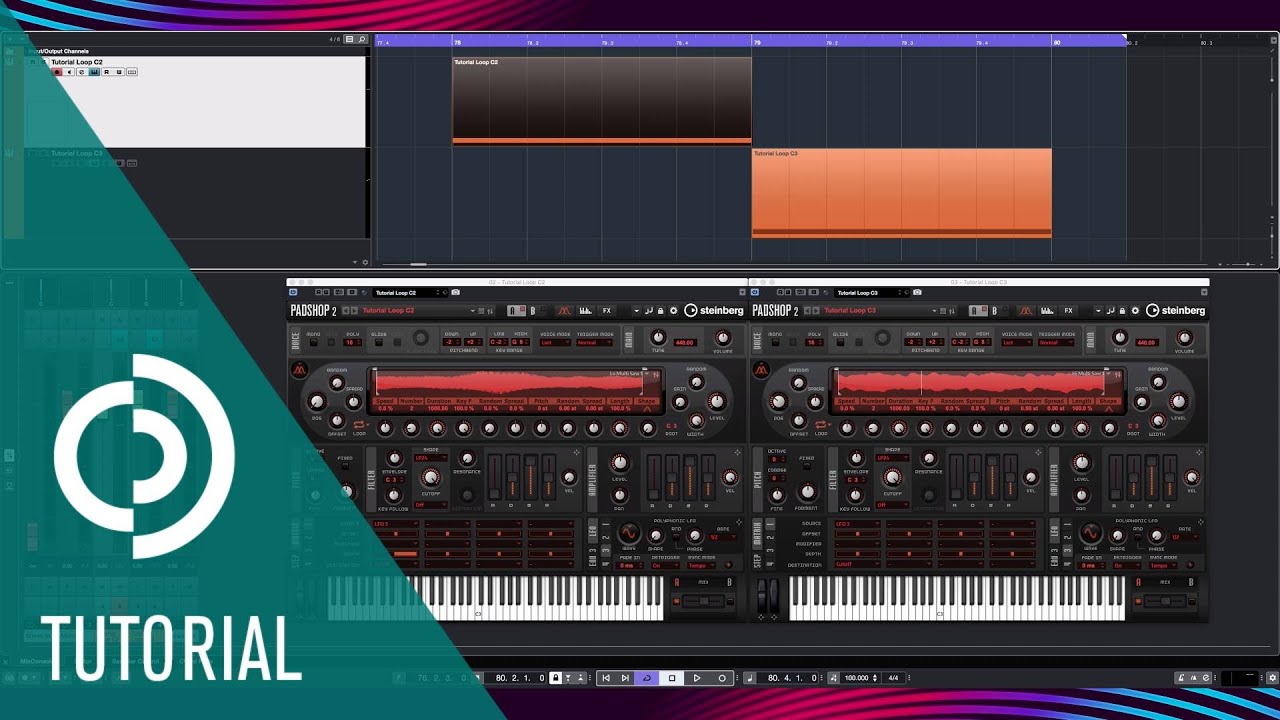Click the tempo track metronome icon beside 100.000

point(832,678)
